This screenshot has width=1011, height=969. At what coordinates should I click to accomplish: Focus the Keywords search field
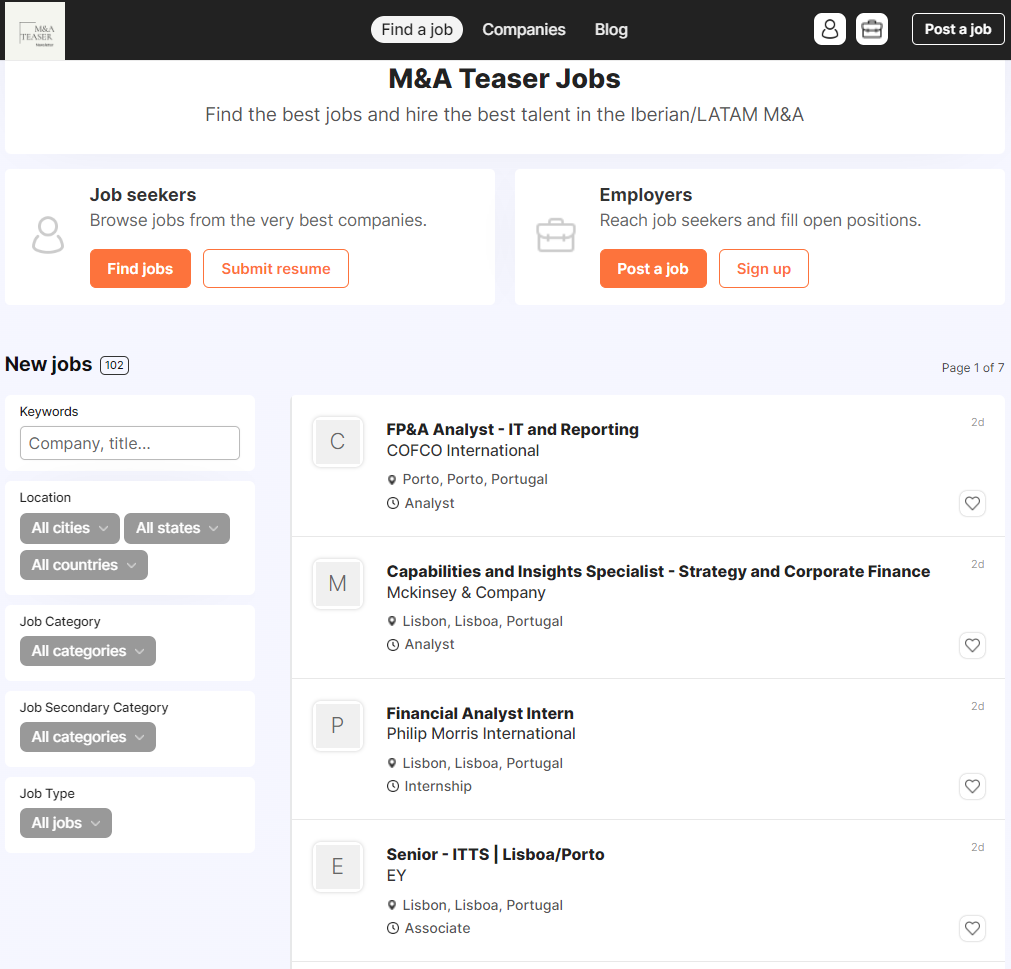click(x=130, y=443)
